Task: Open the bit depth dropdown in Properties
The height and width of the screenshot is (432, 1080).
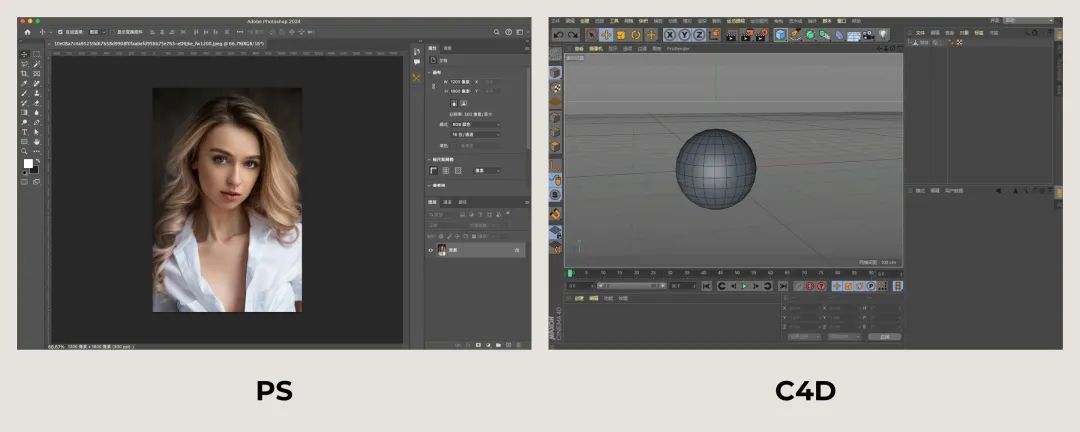Action: click(475, 134)
